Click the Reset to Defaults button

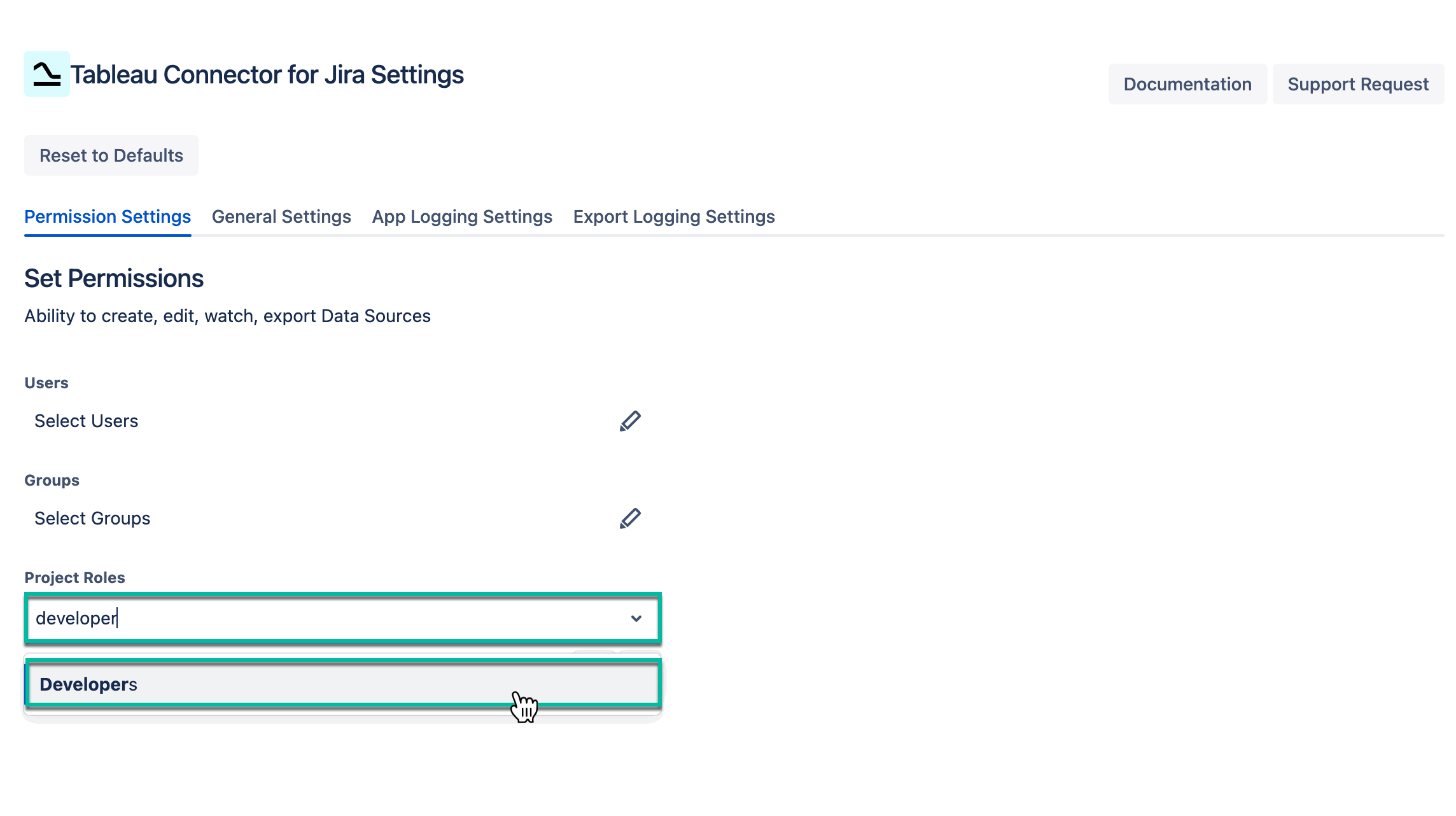[x=111, y=155]
